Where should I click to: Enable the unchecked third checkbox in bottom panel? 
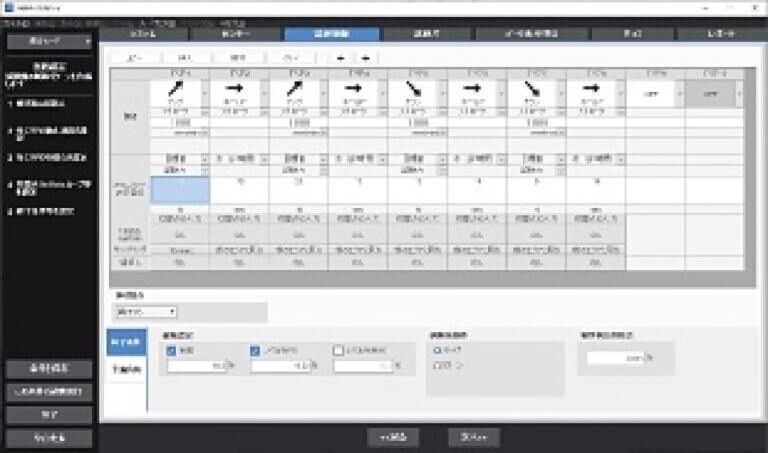coord(340,351)
